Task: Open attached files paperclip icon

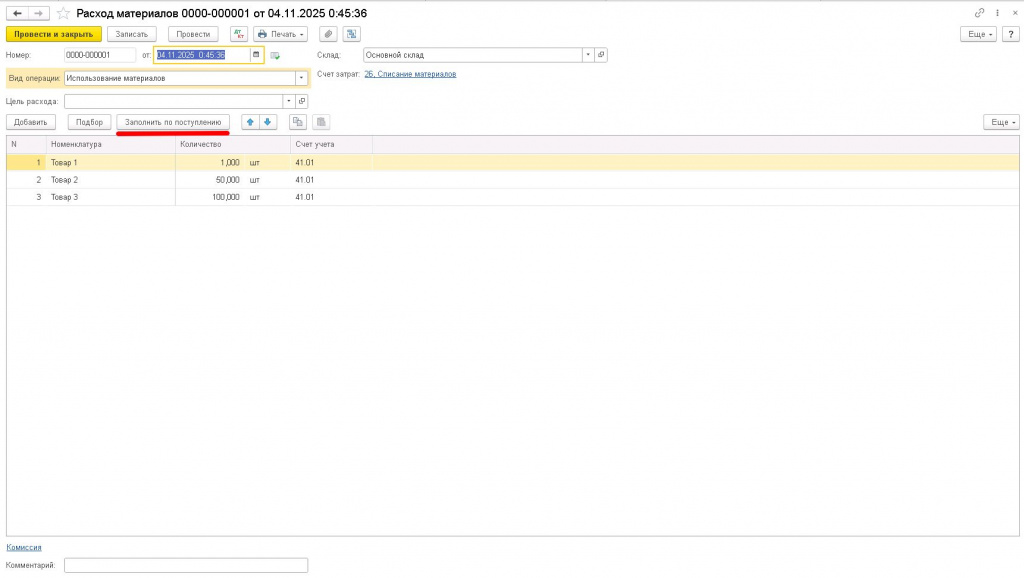Action: [328, 34]
